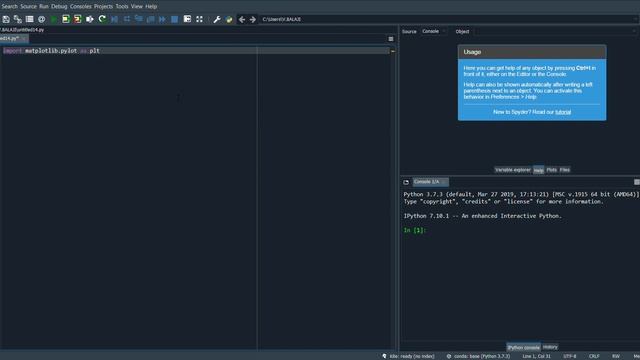Open the Consoles menu

[x=80, y=6]
